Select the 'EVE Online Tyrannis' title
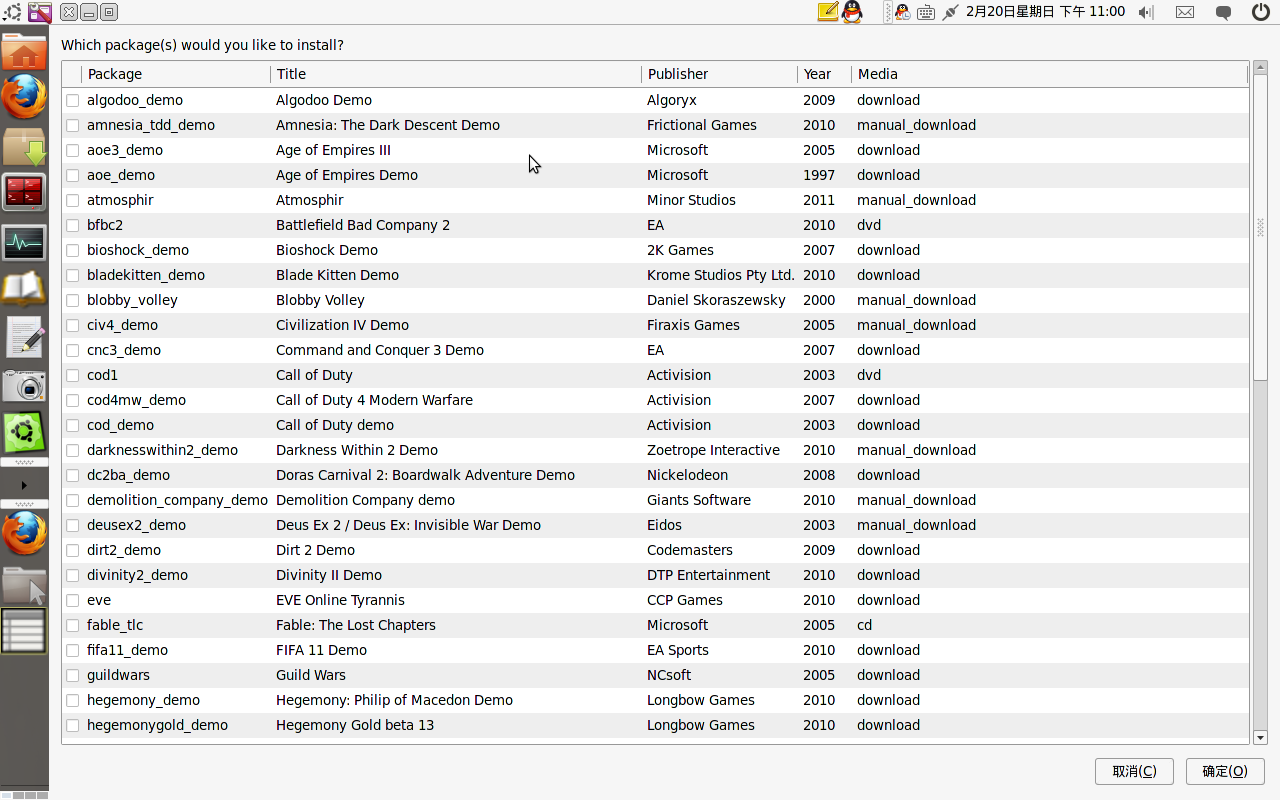 pyautogui.click(x=340, y=600)
